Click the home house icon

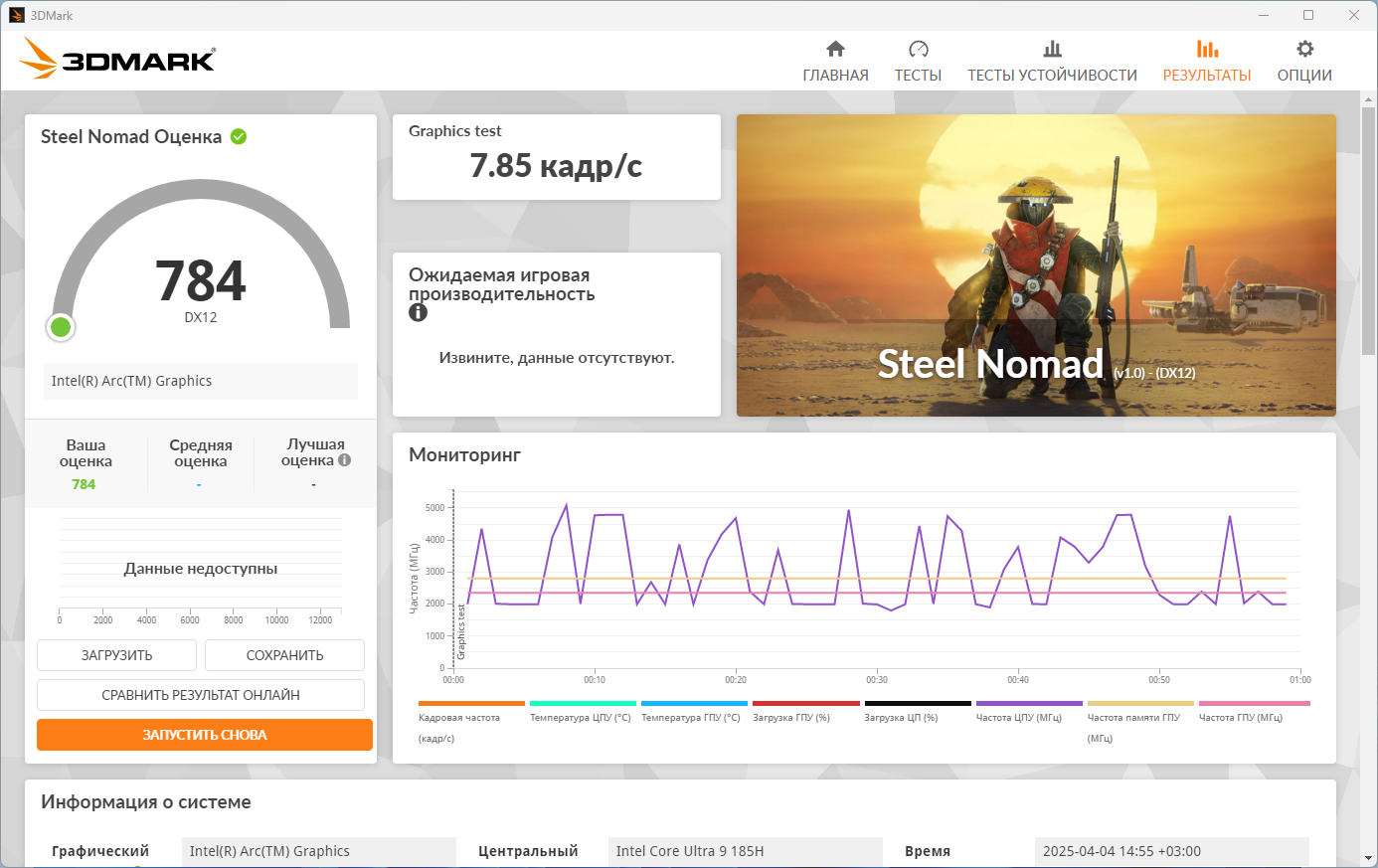tap(835, 49)
